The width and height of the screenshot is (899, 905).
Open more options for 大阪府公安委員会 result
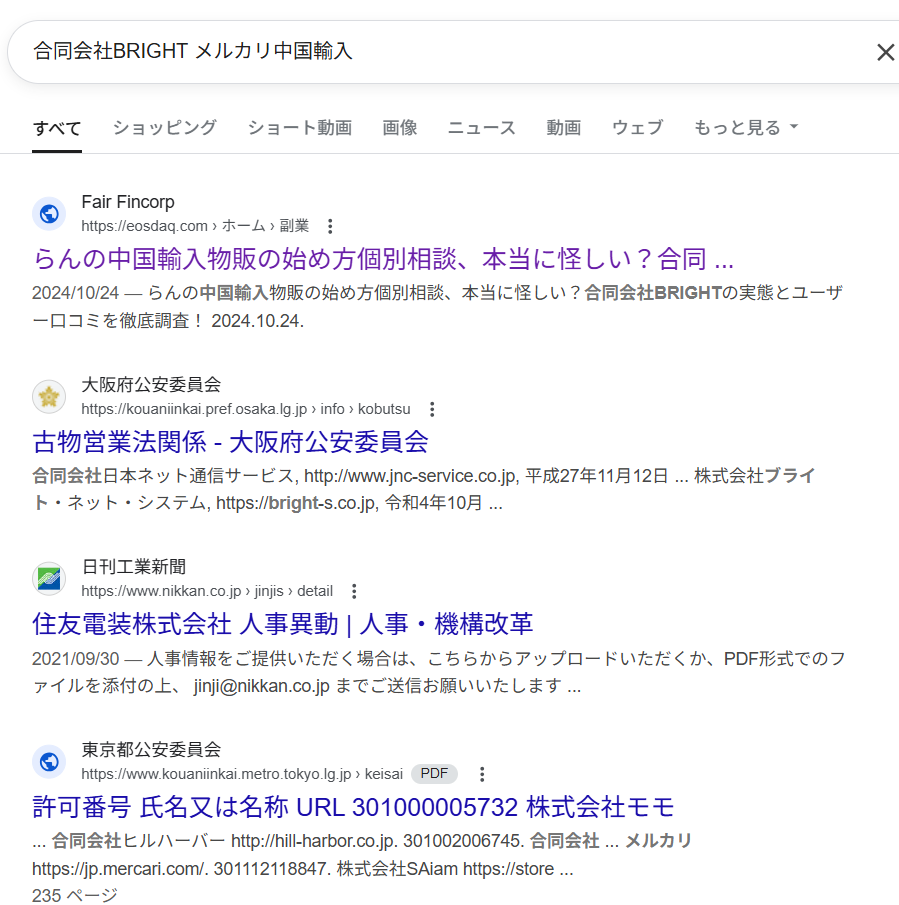pyautogui.click(x=432, y=409)
